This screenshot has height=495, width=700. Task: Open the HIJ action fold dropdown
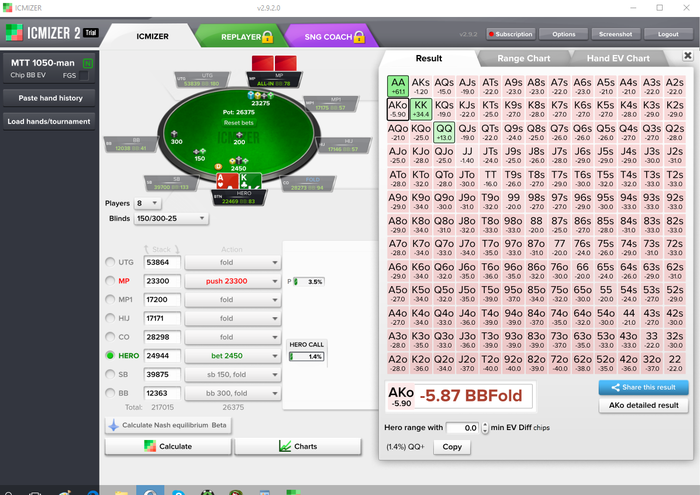click(233, 318)
